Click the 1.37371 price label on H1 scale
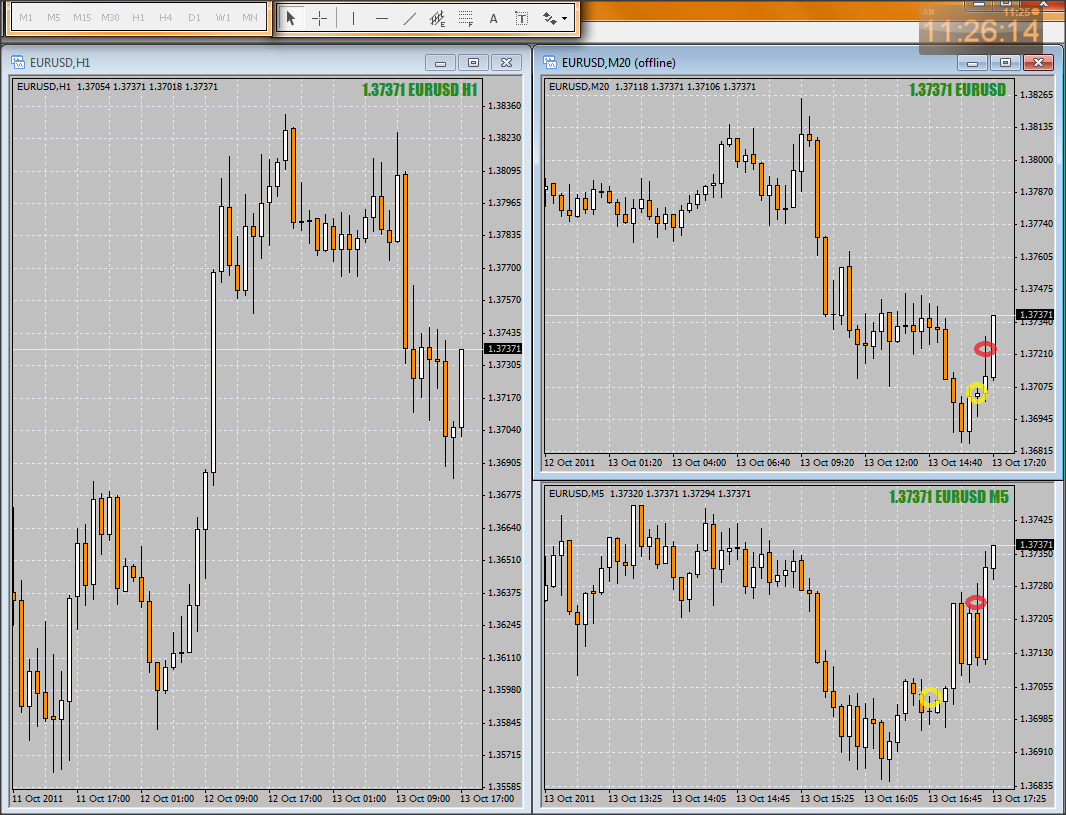The image size is (1066, 815). (x=503, y=348)
